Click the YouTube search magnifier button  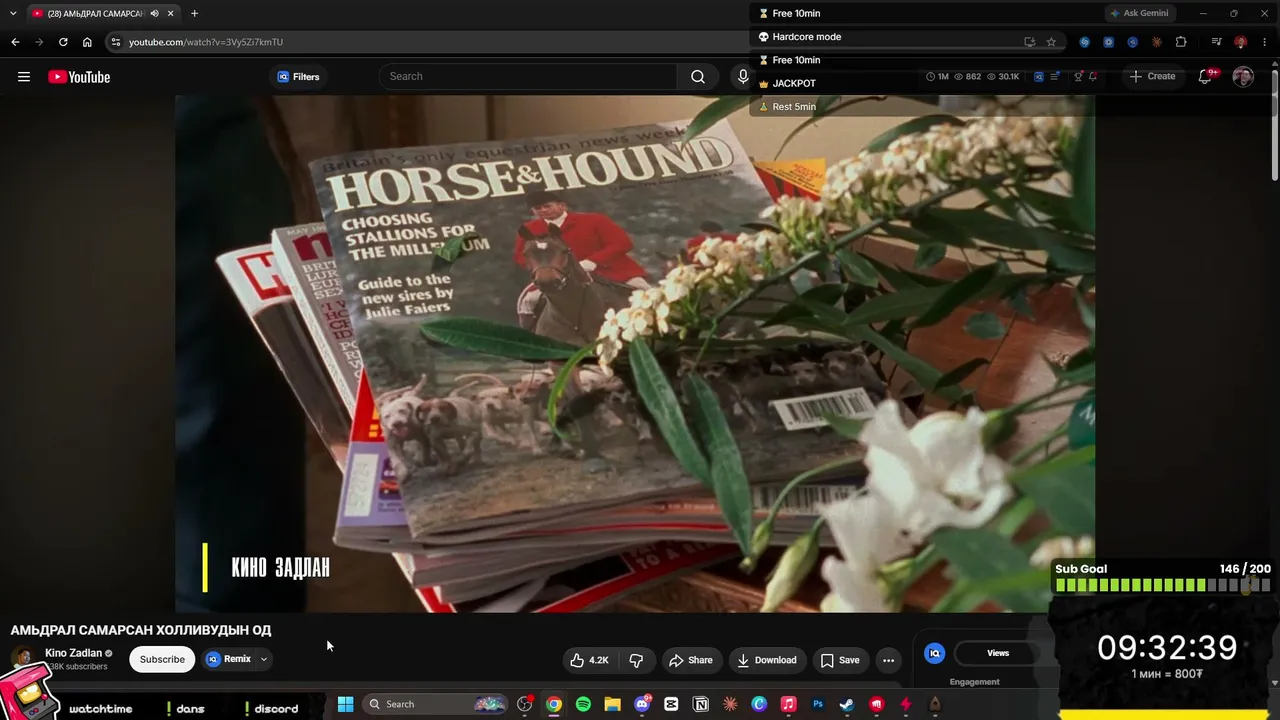coord(698,77)
